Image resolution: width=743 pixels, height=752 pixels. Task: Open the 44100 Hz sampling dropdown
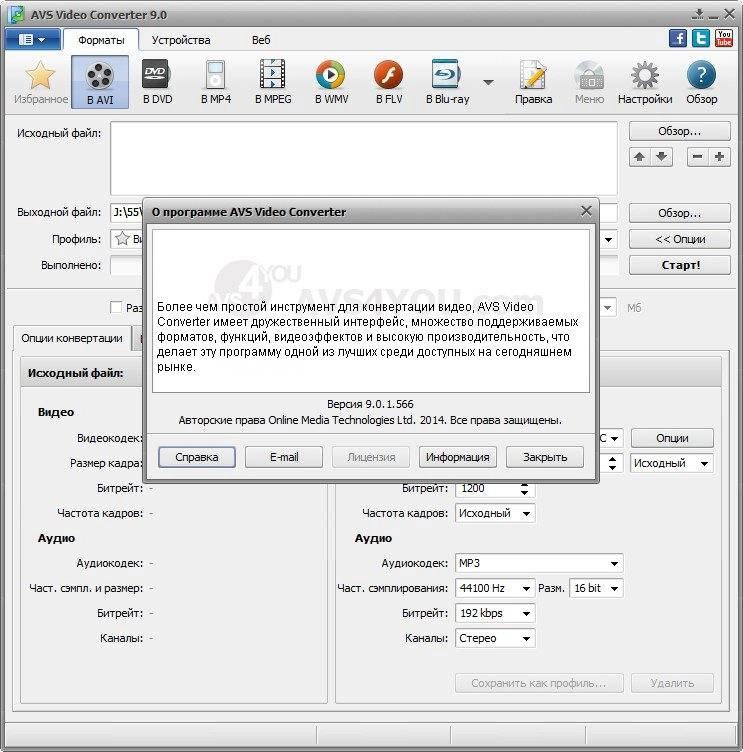coord(495,588)
